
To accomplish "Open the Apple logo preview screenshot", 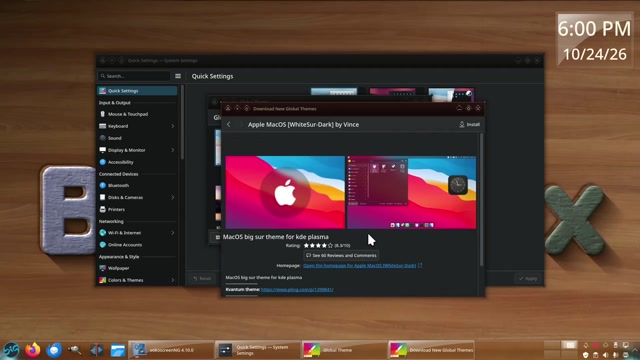I will click(285, 192).
